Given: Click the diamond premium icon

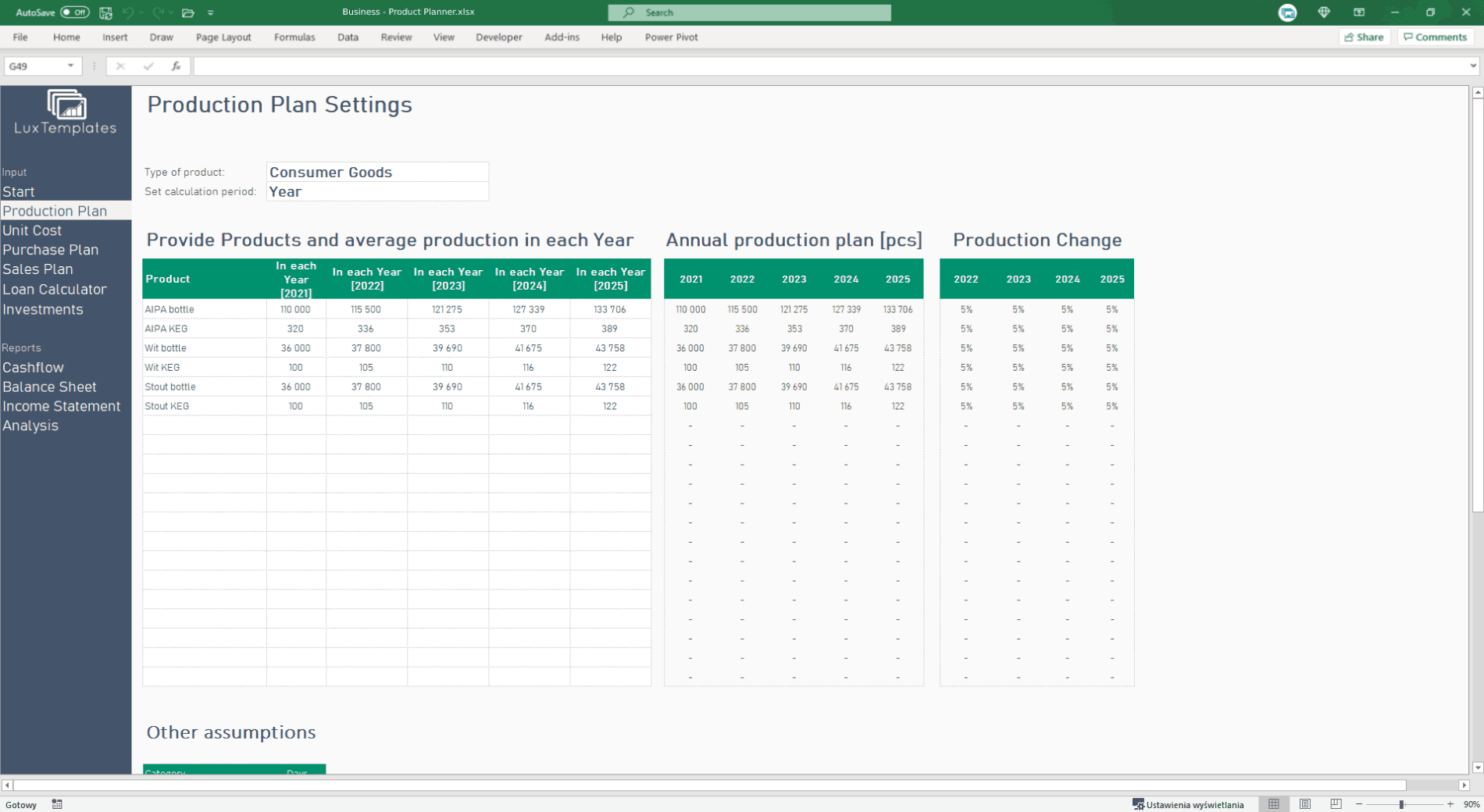Looking at the screenshot, I should (x=1323, y=12).
